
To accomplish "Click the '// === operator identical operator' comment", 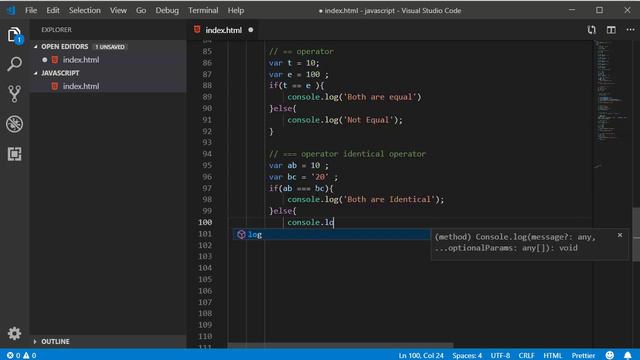I will [x=347, y=154].
